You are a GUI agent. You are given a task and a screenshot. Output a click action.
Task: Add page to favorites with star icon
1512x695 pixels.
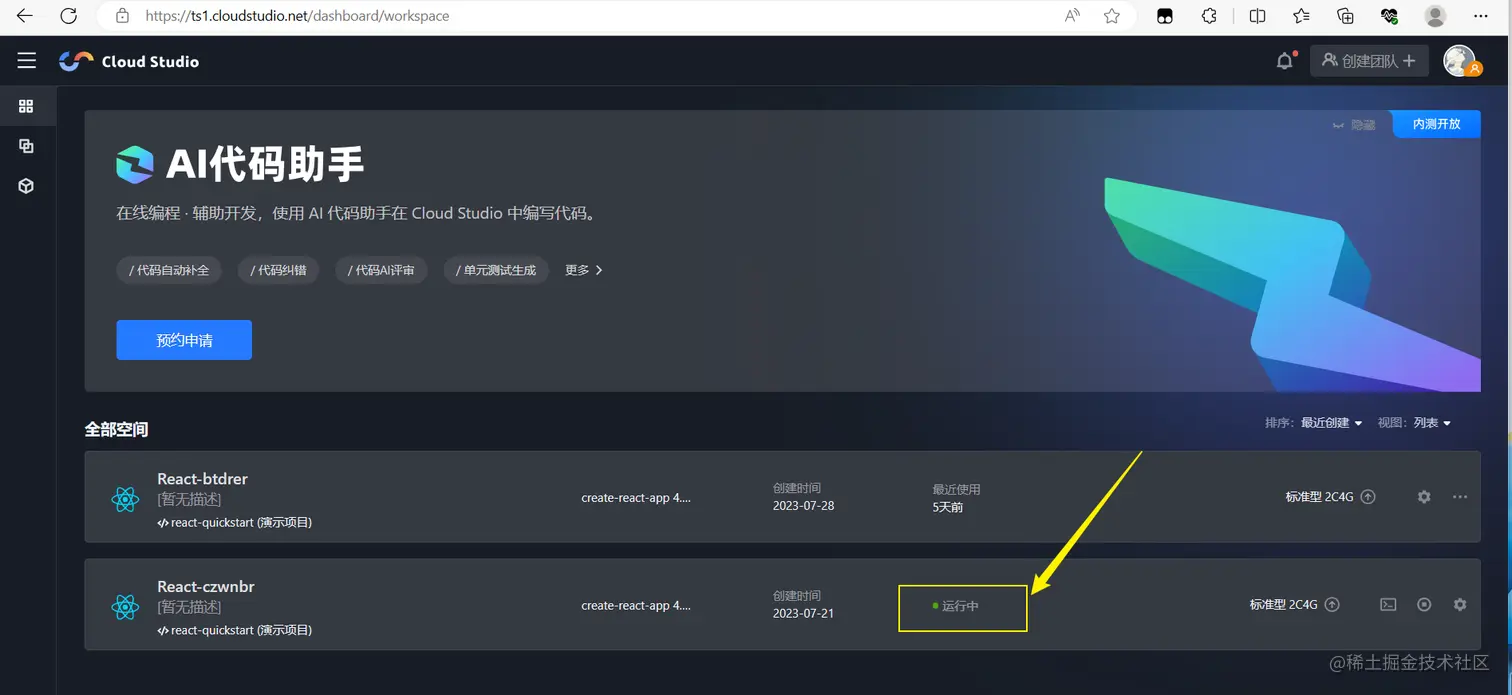[x=1112, y=16]
